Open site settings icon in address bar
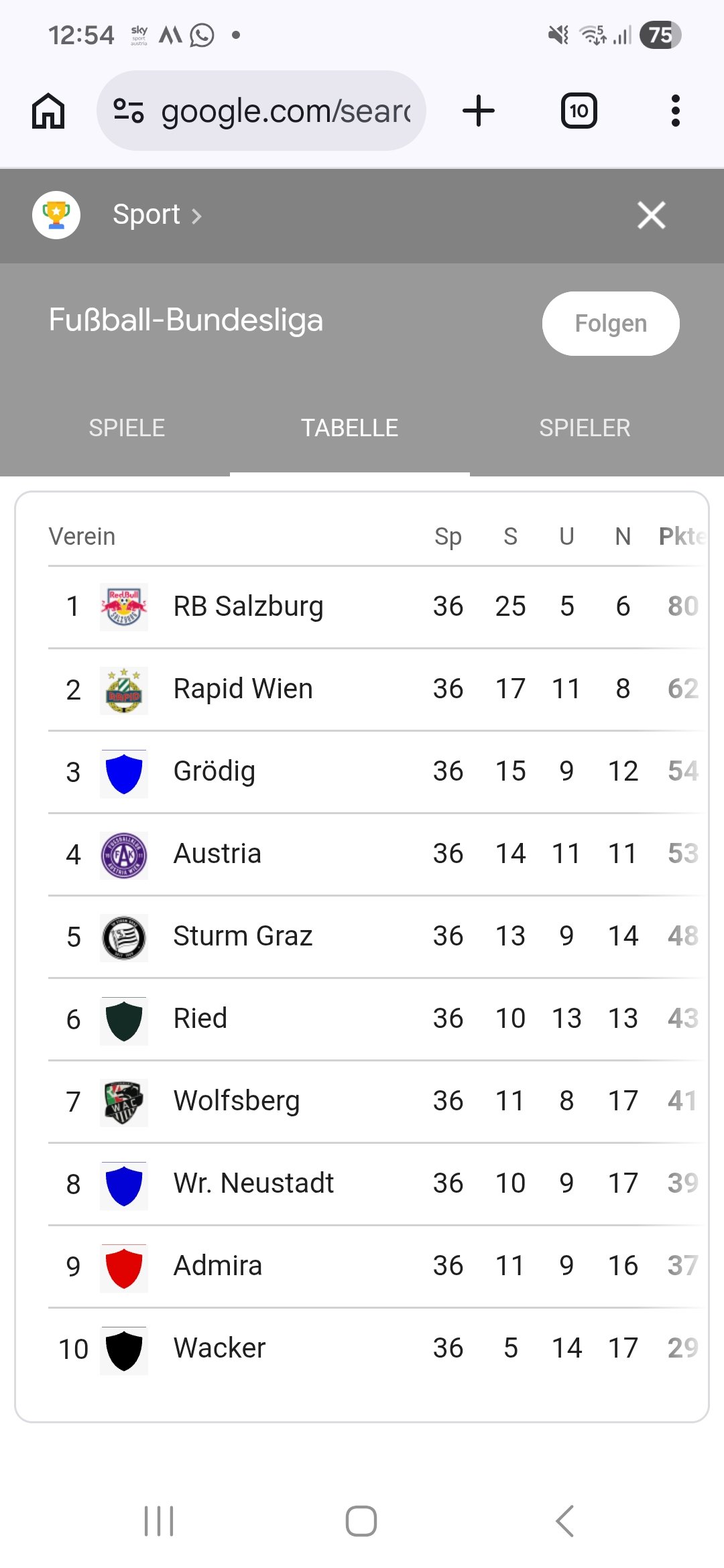 [129, 111]
